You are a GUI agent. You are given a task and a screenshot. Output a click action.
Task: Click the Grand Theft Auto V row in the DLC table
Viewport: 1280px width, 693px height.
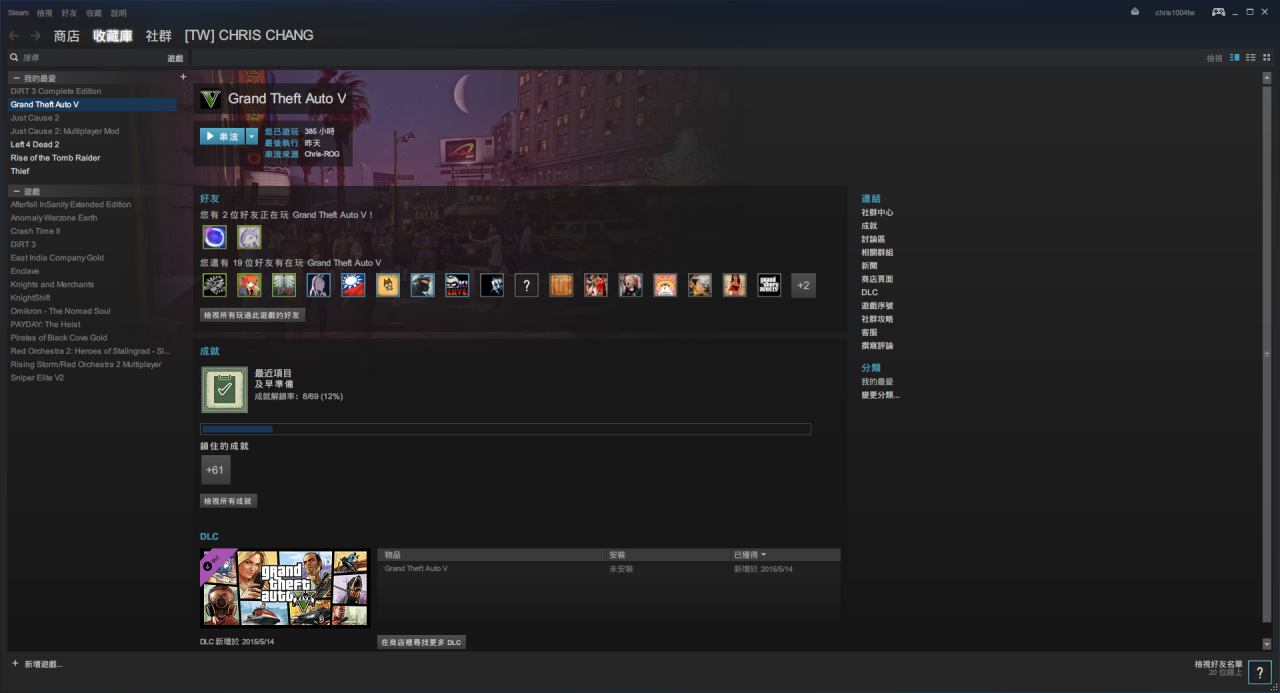point(609,568)
